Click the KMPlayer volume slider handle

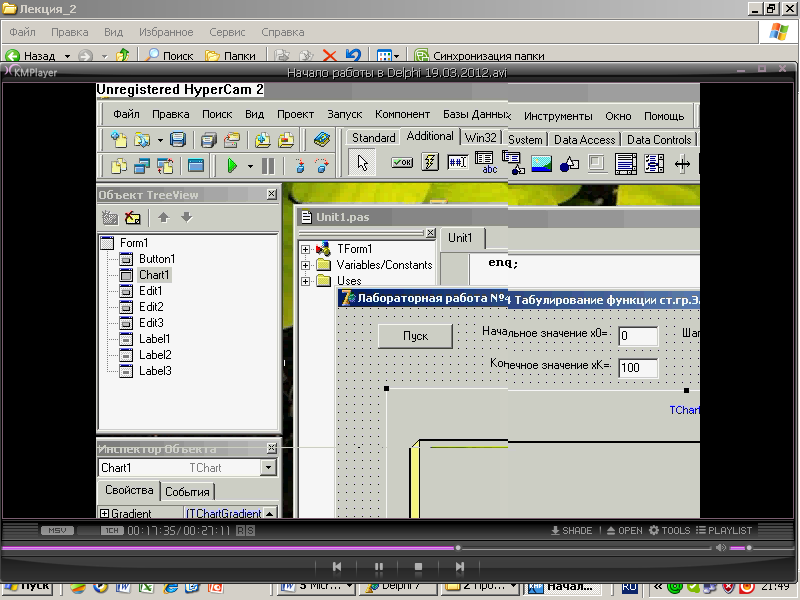[748, 548]
